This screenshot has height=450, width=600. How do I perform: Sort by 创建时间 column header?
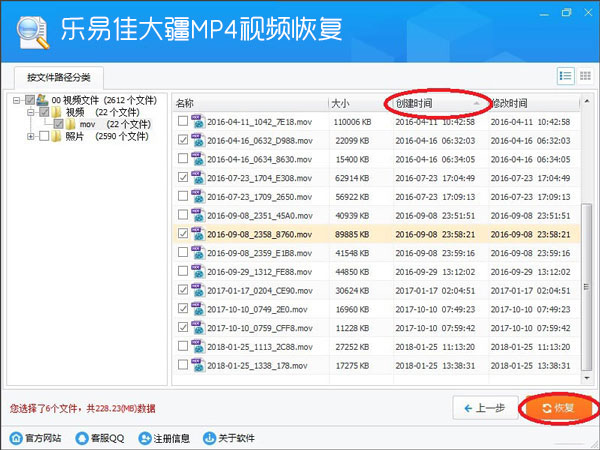click(x=440, y=103)
